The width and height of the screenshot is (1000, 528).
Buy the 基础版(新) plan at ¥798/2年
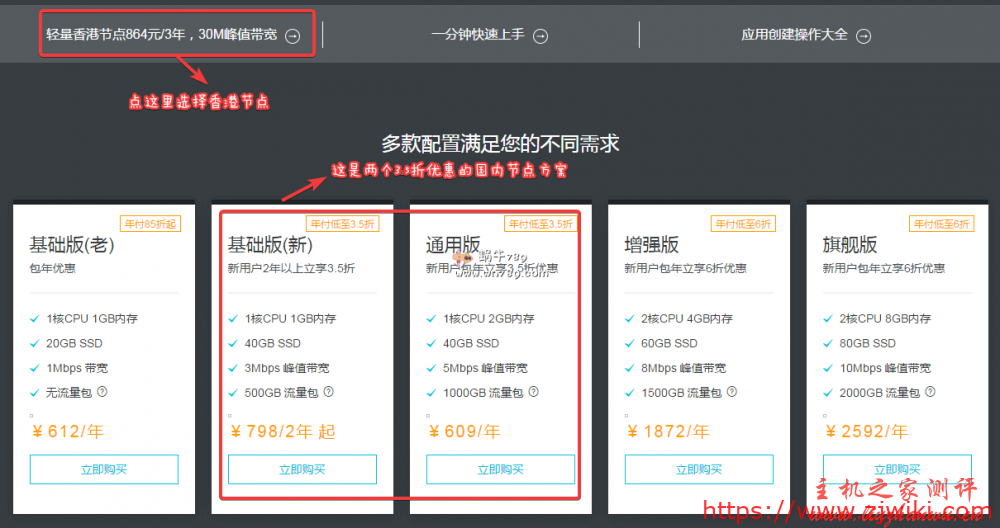pyautogui.click(x=302, y=469)
